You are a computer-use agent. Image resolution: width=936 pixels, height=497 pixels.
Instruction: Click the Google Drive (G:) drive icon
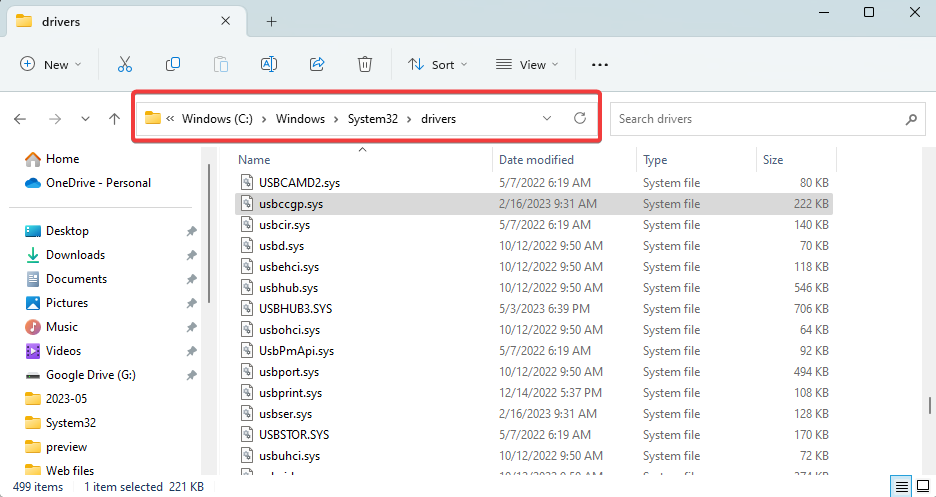[33, 375]
